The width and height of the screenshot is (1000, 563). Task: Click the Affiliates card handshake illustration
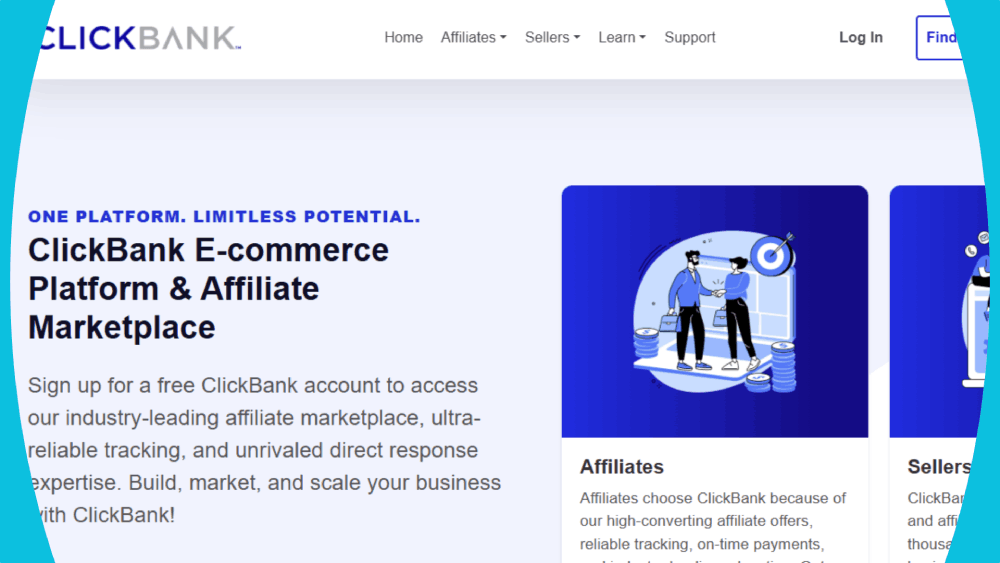tap(714, 311)
